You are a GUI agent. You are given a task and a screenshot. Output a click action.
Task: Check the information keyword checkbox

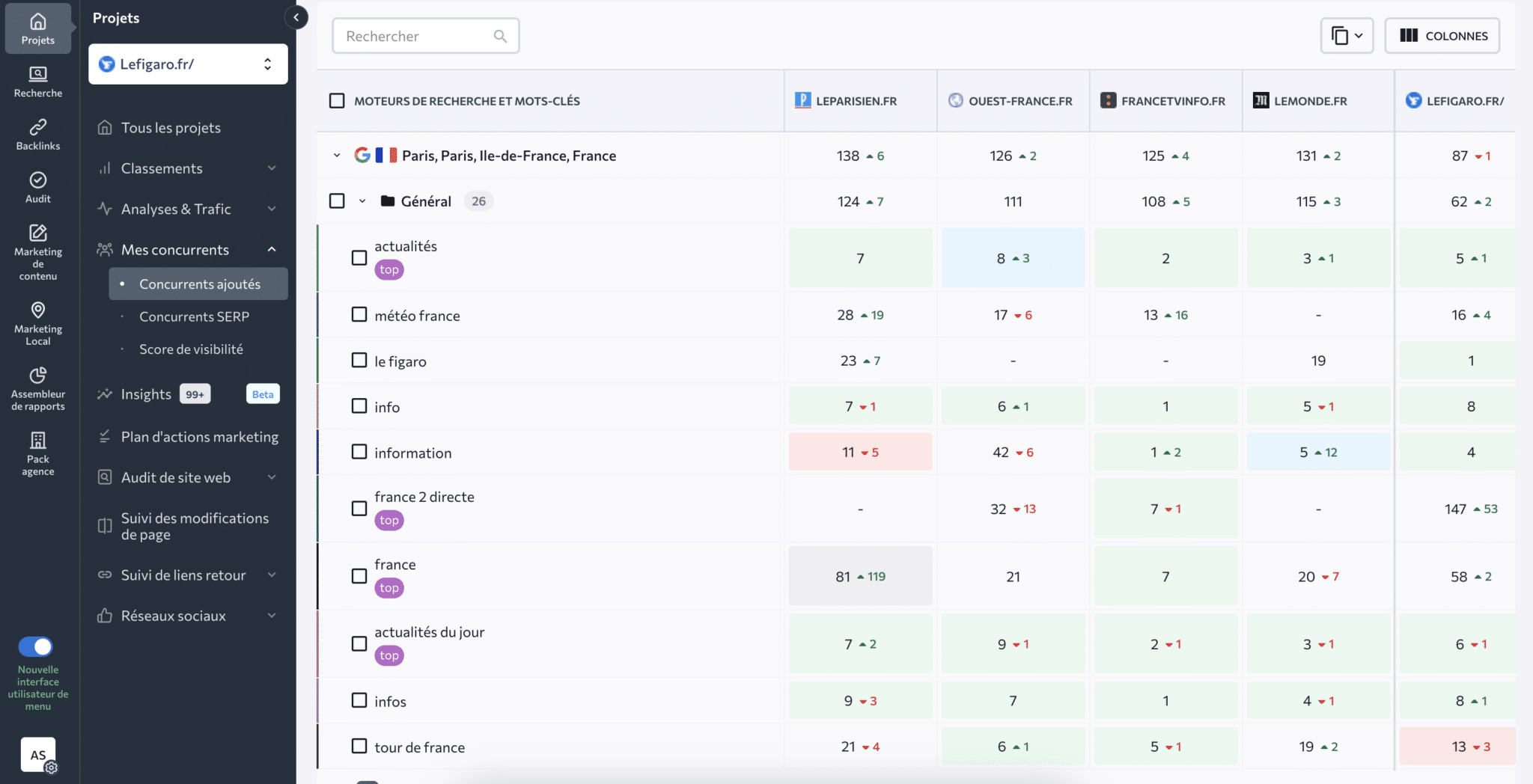[x=359, y=452]
